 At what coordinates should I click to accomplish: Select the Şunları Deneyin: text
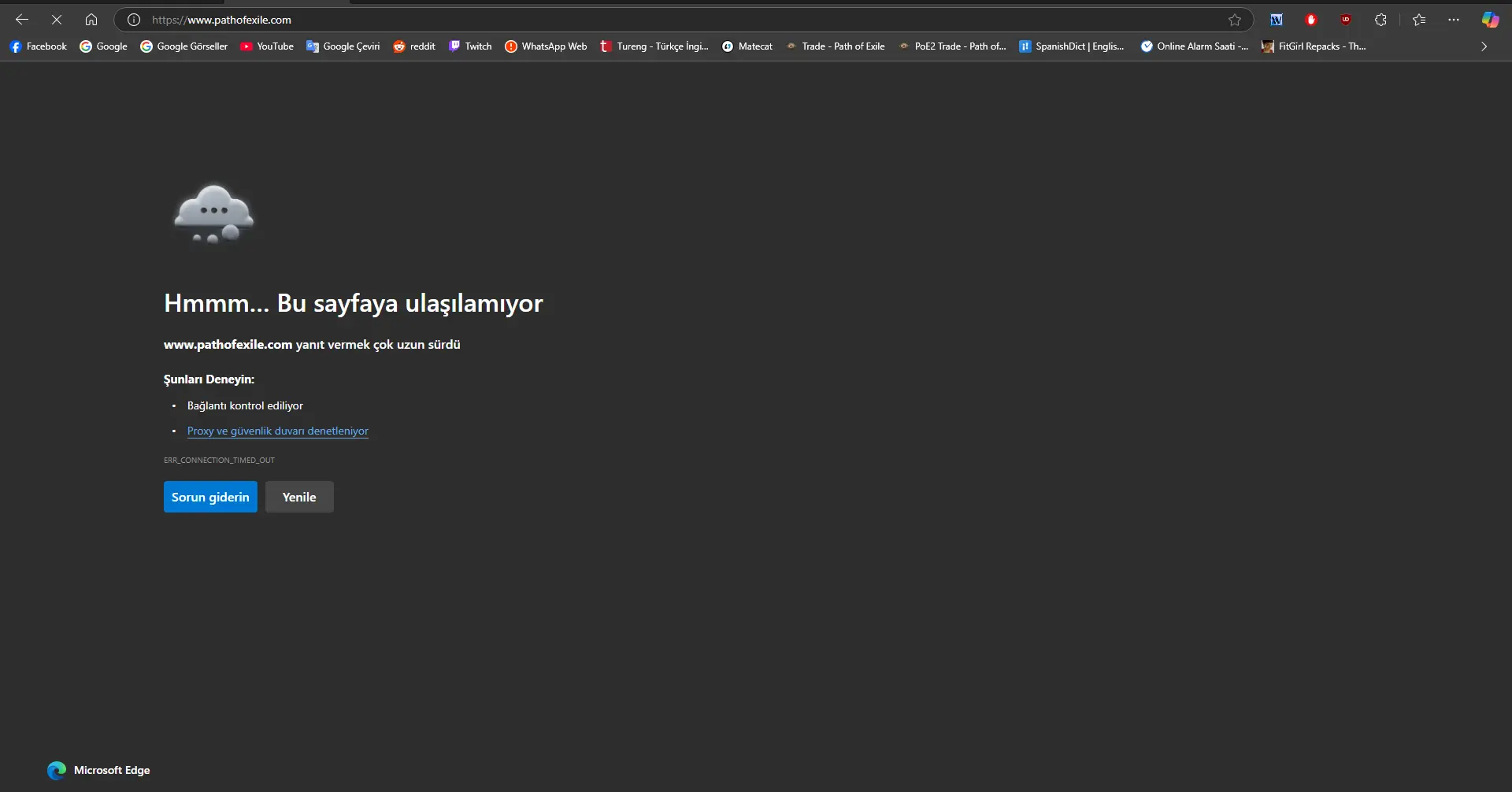[209, 379]
